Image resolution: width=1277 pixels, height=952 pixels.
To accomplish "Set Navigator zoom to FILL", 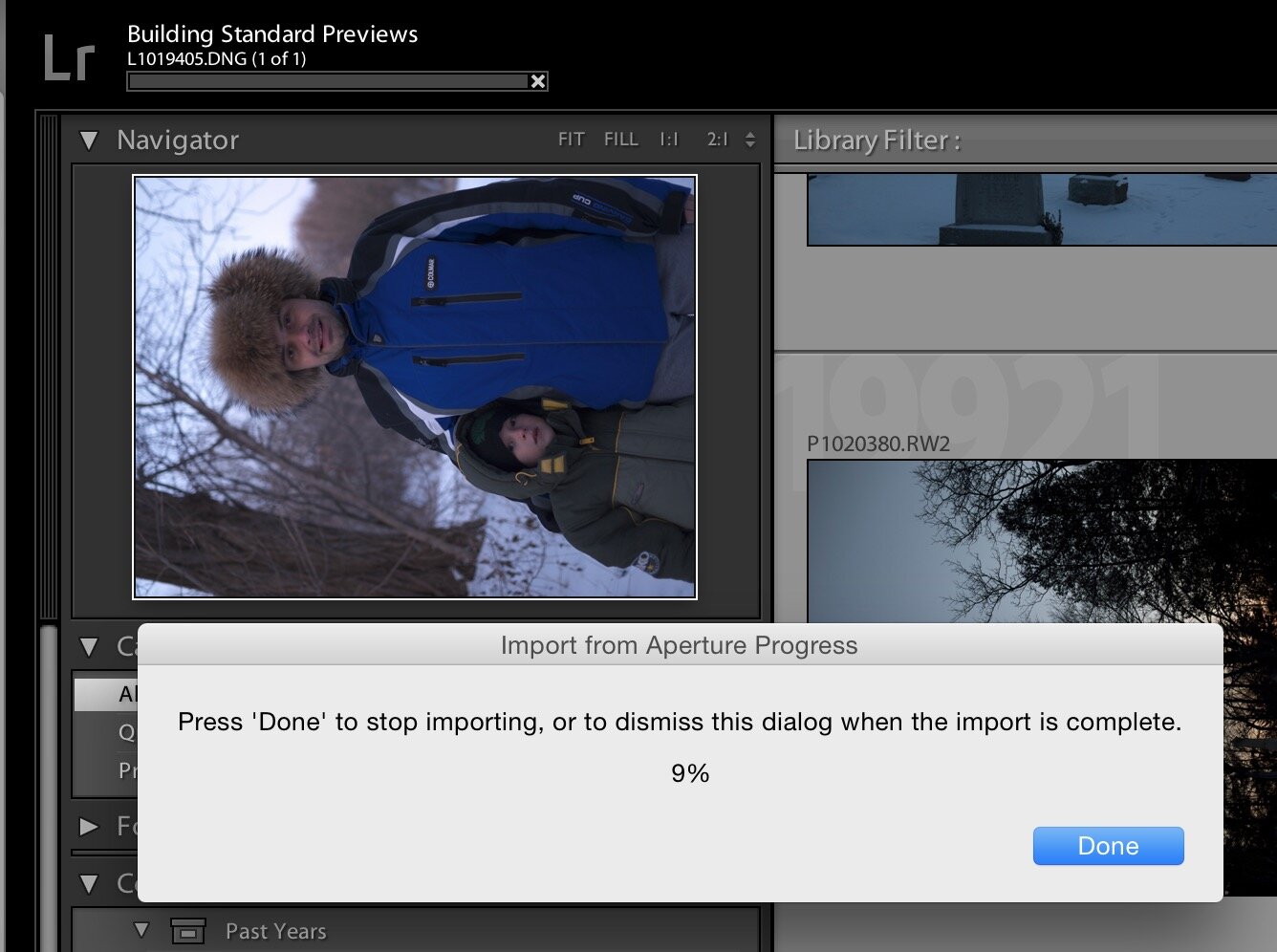I will pos(620,140).
